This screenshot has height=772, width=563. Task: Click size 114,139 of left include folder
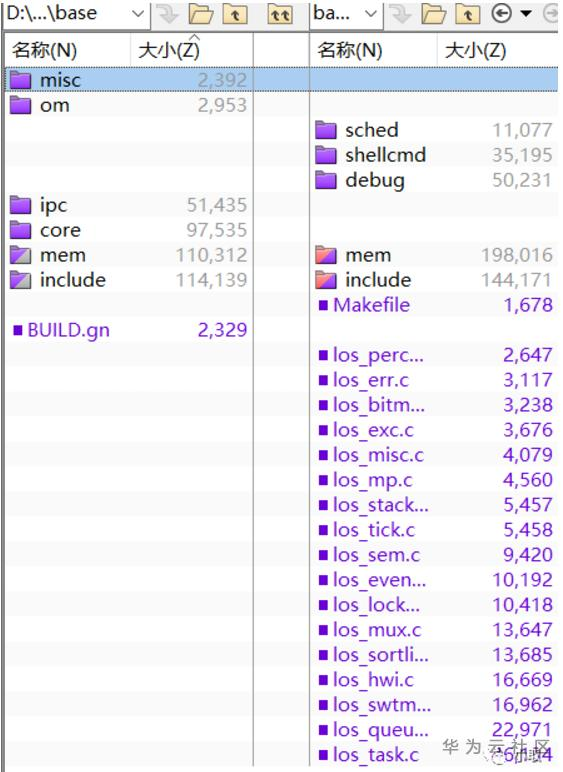212,281
